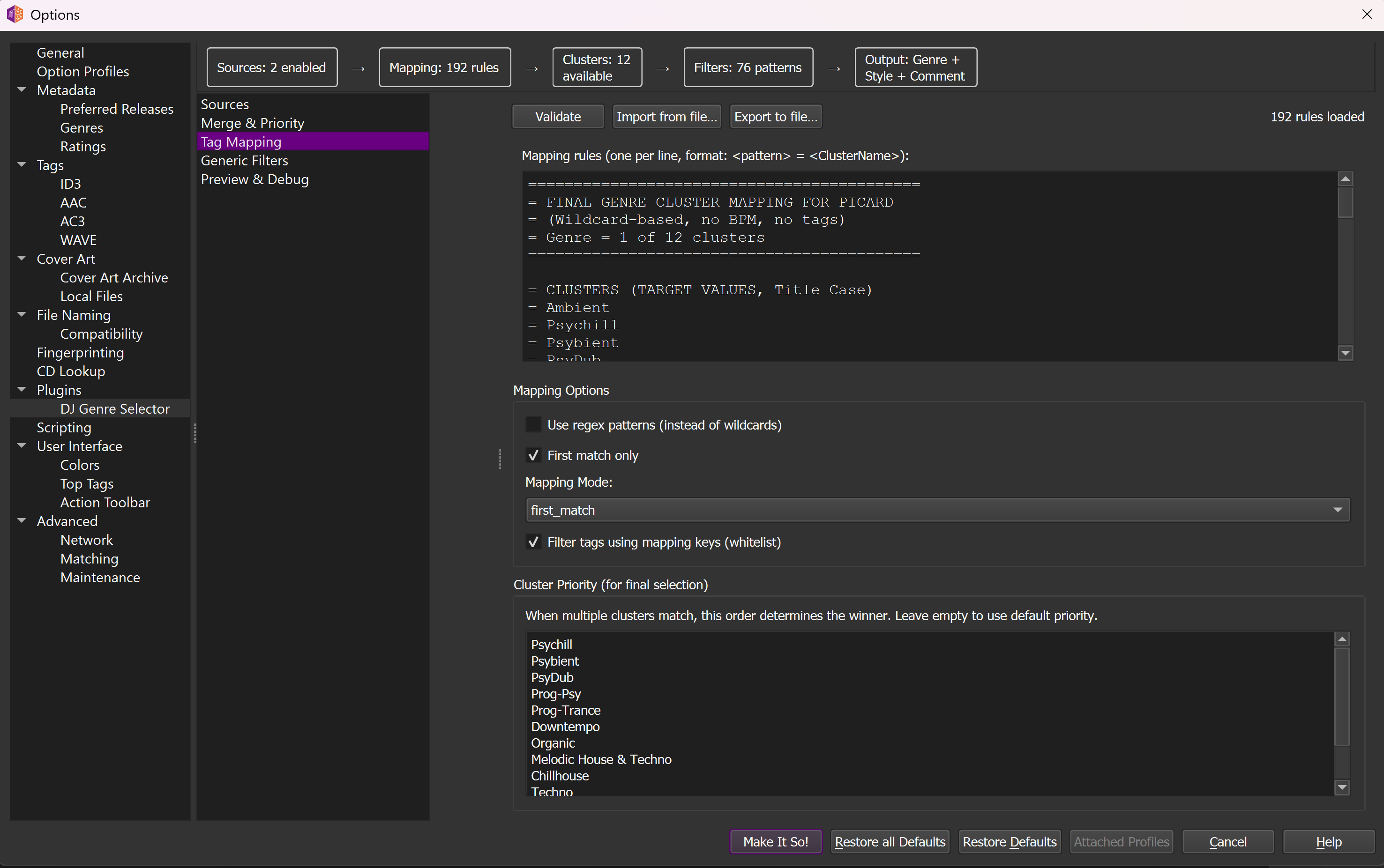Image resolution: width=1384 pixels, height=868 pixels.
Task: Click the Picard app icon in title bar
Action: [x=15, y=15]
